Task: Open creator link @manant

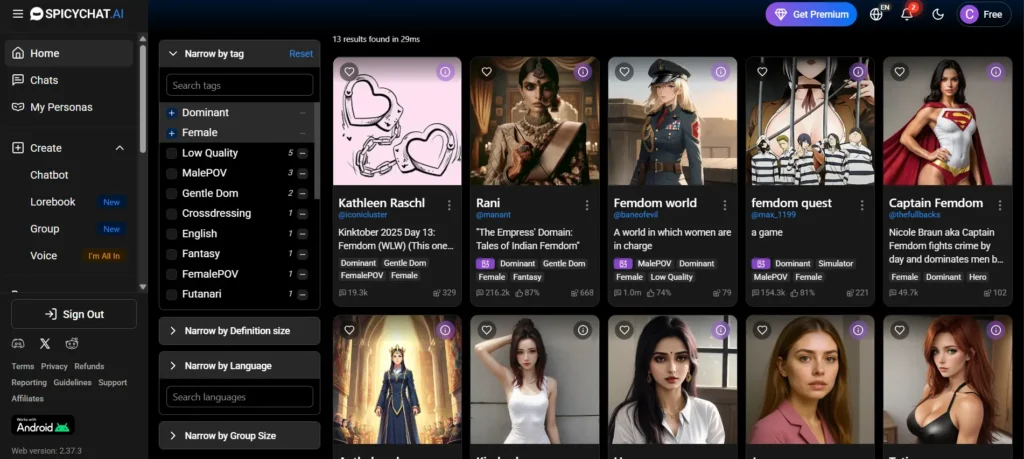Action: coord(494,215)
